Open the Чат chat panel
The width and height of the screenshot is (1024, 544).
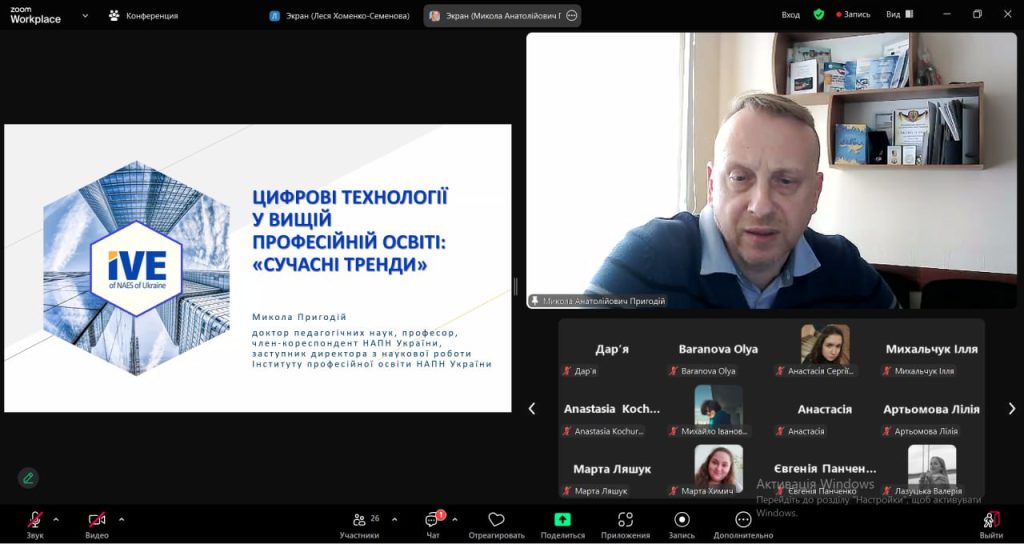pos(433,523)
